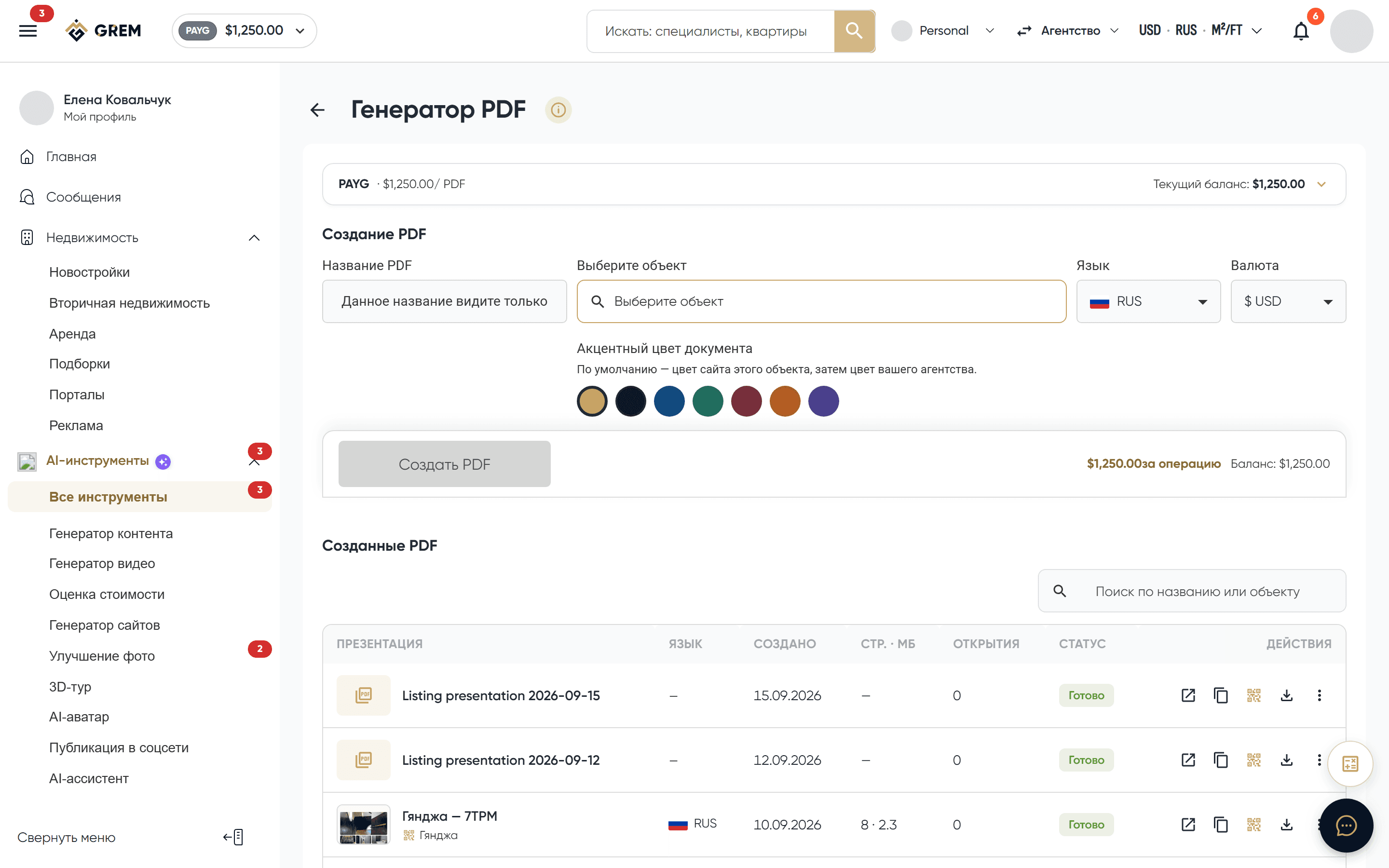Open Listing presentation 2026-09-15 in new tab

pos(1188,695)
